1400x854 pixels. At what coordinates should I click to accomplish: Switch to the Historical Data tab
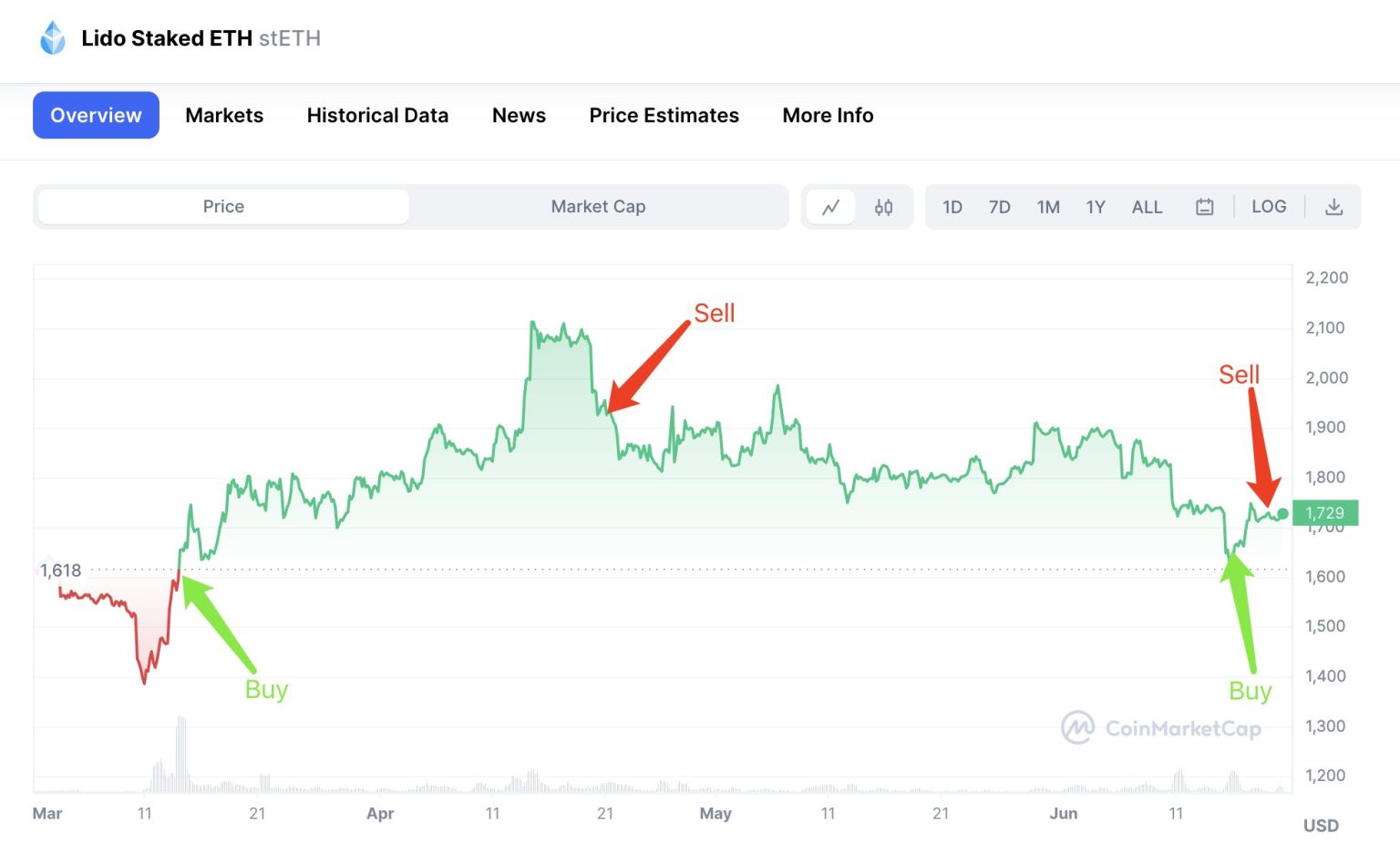(377, 115)
